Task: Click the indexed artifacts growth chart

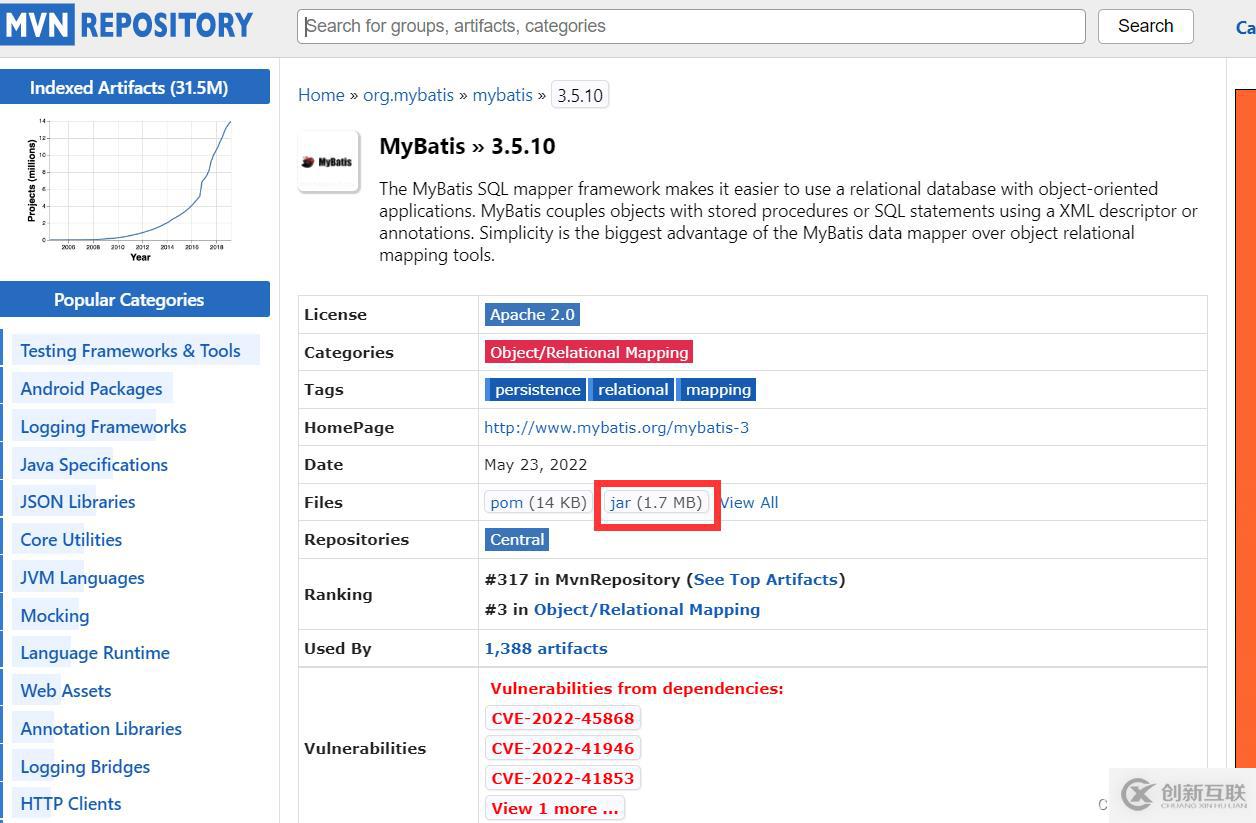Action: tap(134, 188)
